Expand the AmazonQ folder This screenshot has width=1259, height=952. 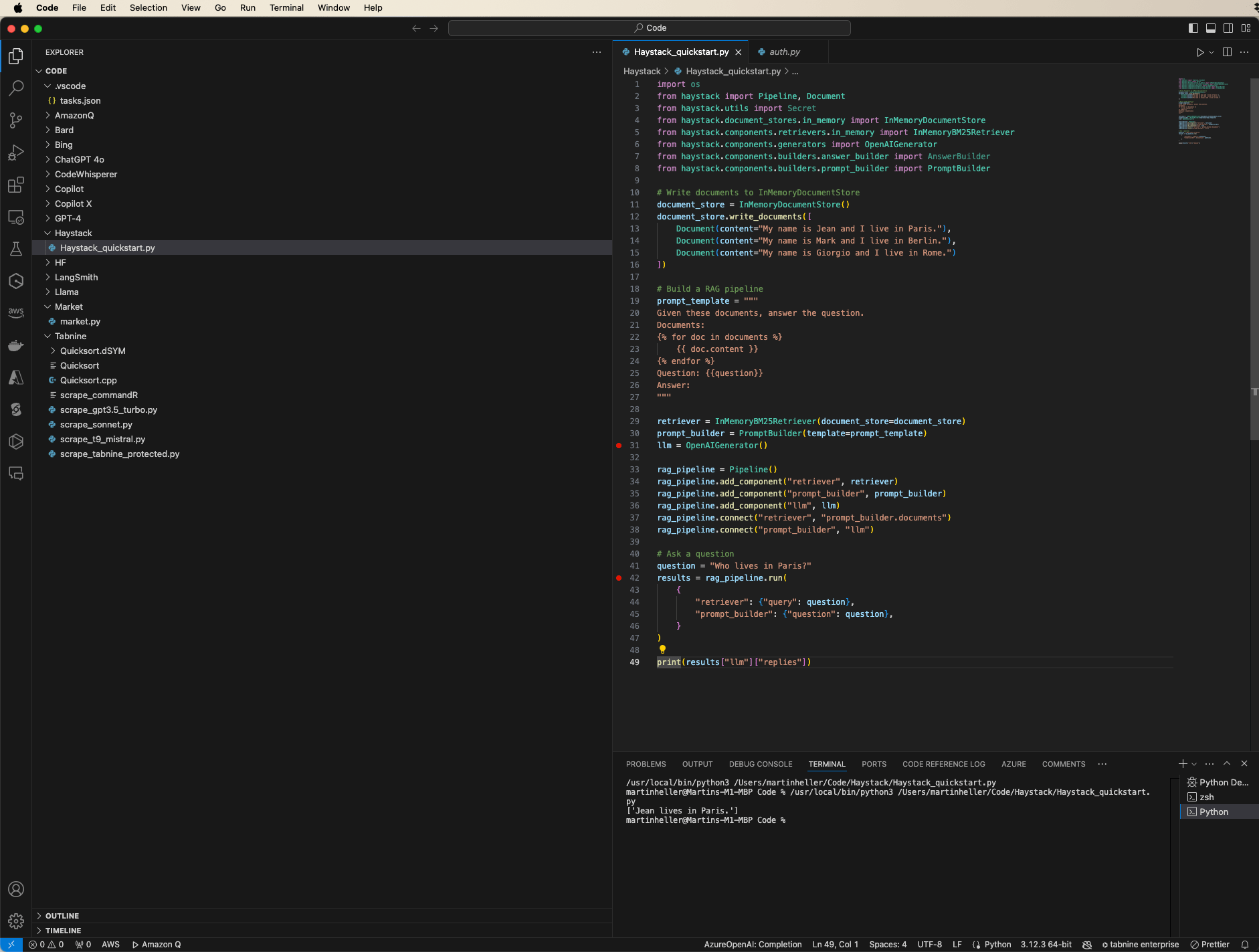pyautogui.click(x=74, y=115)
